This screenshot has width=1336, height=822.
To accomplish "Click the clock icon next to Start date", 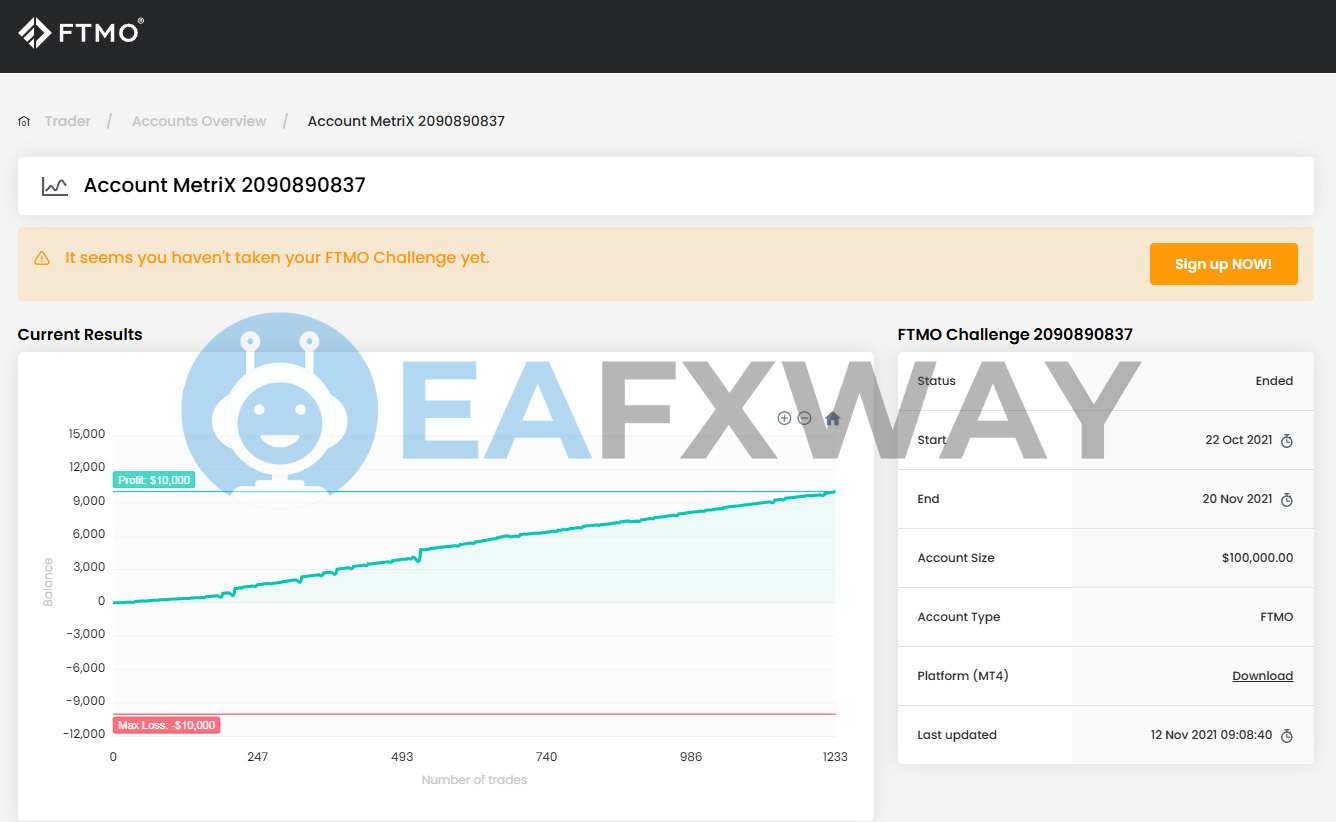I will coord(1287,441).
